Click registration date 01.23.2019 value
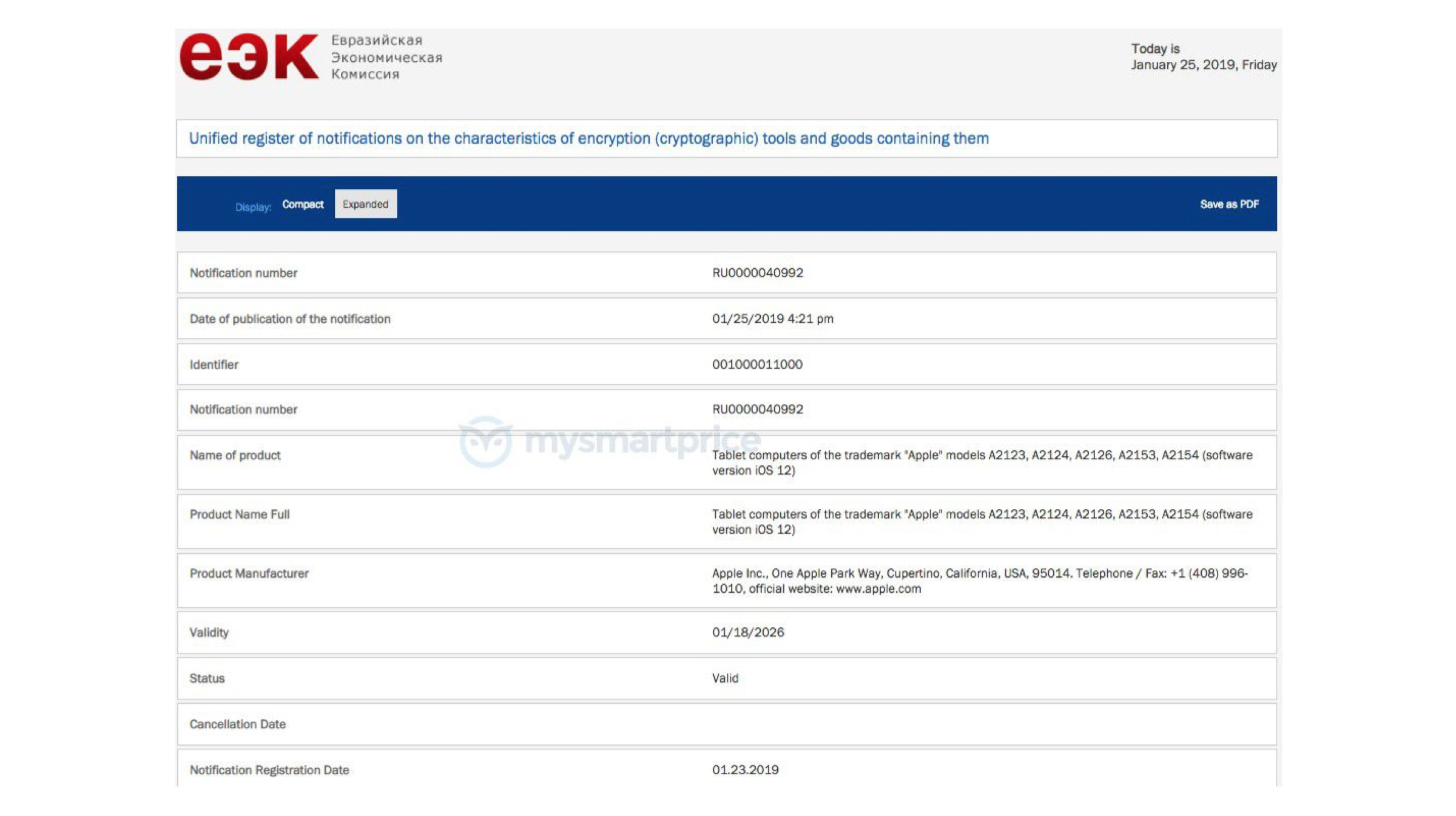 (x=745, y=770)
